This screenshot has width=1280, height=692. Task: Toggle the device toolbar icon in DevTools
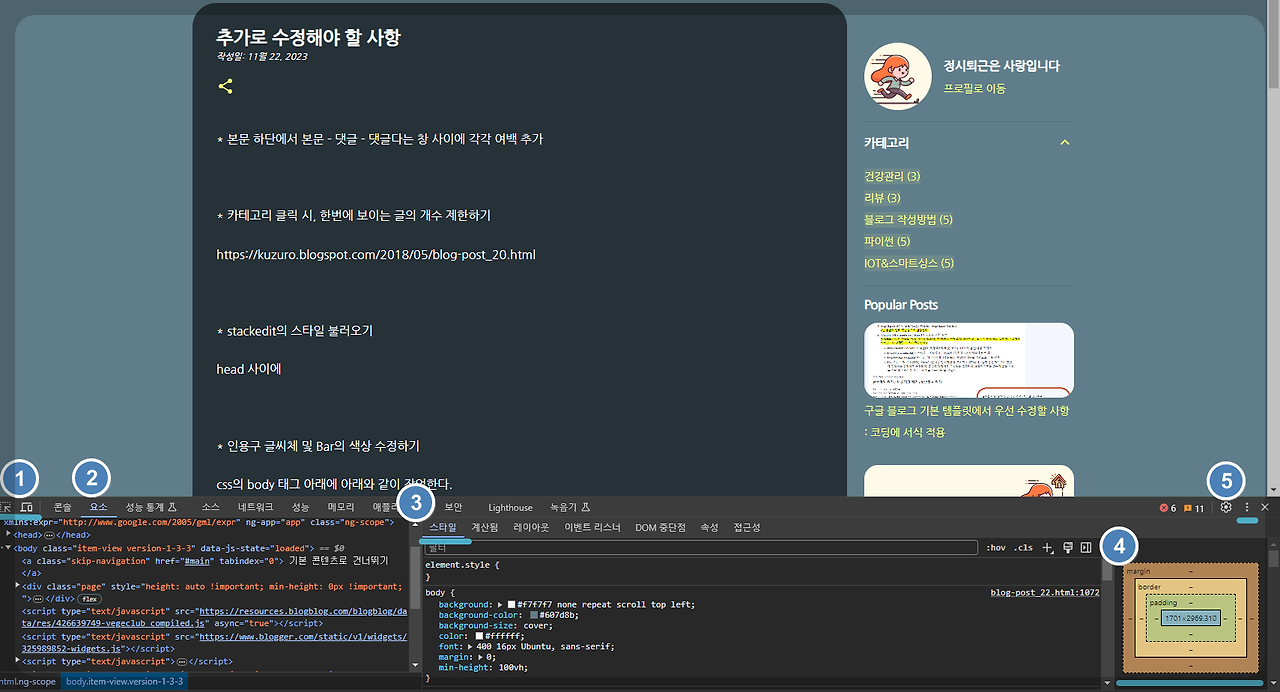click(26, 508)
